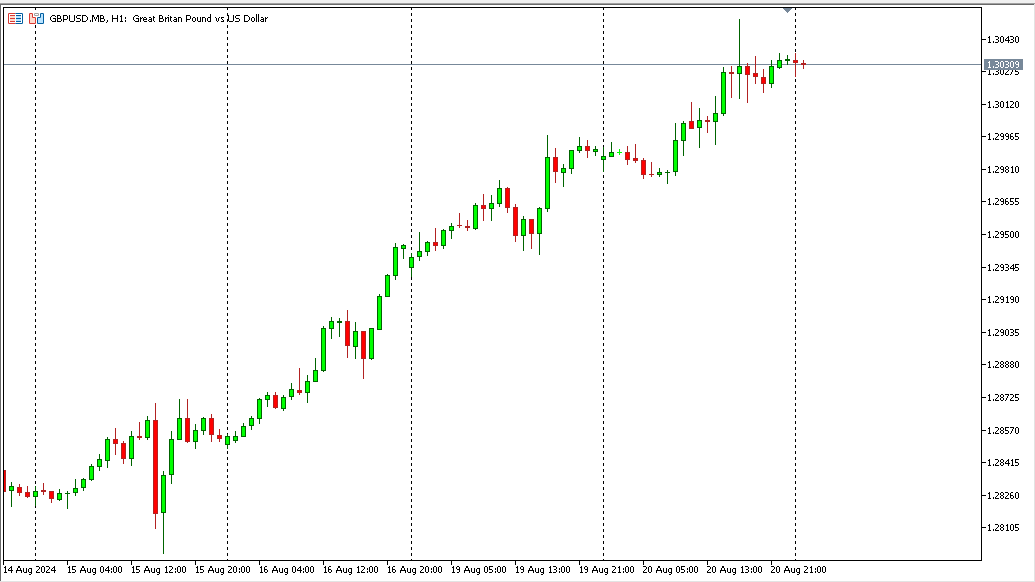The width and height of the screenshot is (1035, 582).
Task: Click the chart title GBPUSD.MB, H1
Action: [x=88, y=18]
